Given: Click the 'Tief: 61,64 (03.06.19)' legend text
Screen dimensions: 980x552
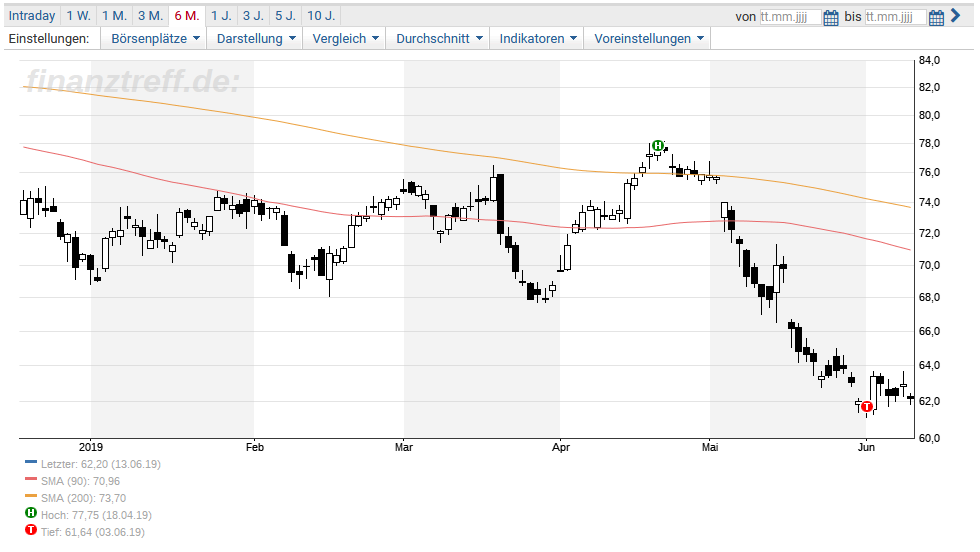Looking at the screenshot, I should point(93,532).
